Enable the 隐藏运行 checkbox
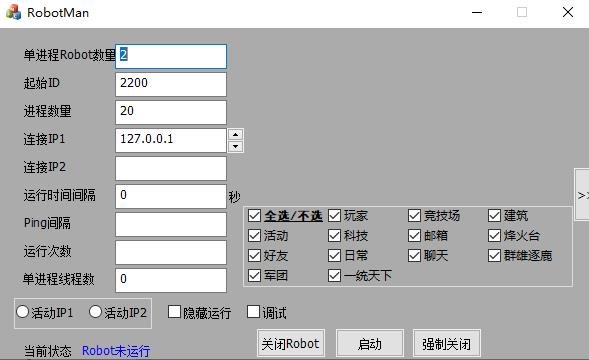 174,312
